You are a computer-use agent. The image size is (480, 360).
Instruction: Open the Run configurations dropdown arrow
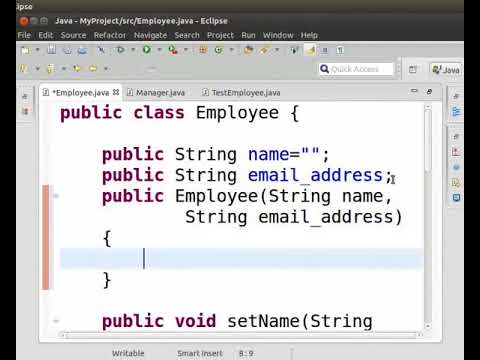pyautogui.click(x=159, y=50)
